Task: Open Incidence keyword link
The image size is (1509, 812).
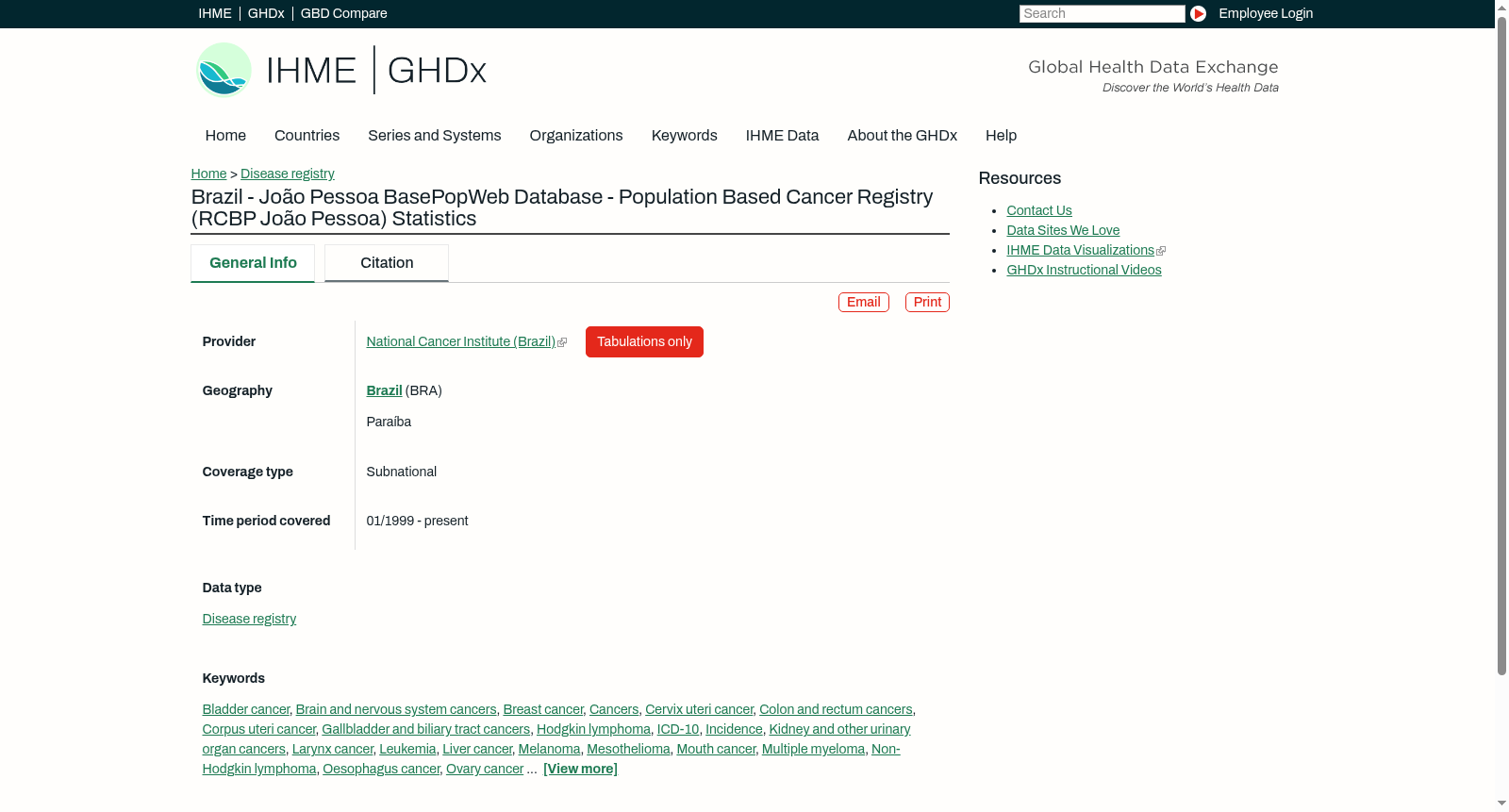Action: point(734,729)
